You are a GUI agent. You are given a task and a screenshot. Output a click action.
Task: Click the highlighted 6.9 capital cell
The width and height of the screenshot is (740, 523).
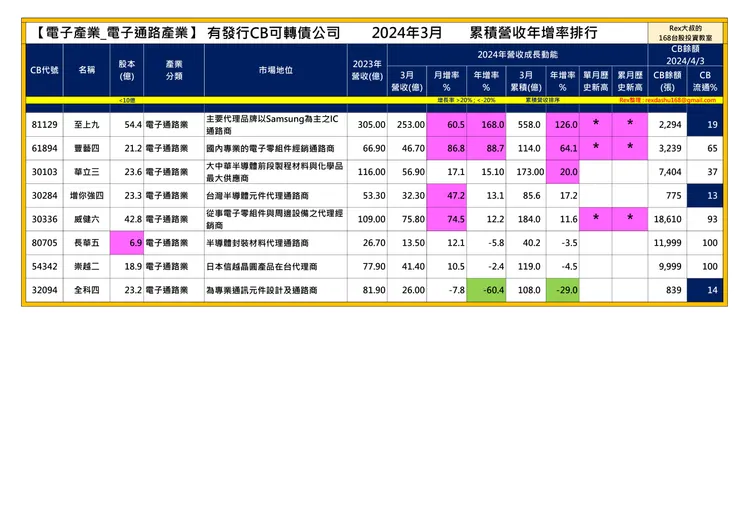tap(126, 243)
